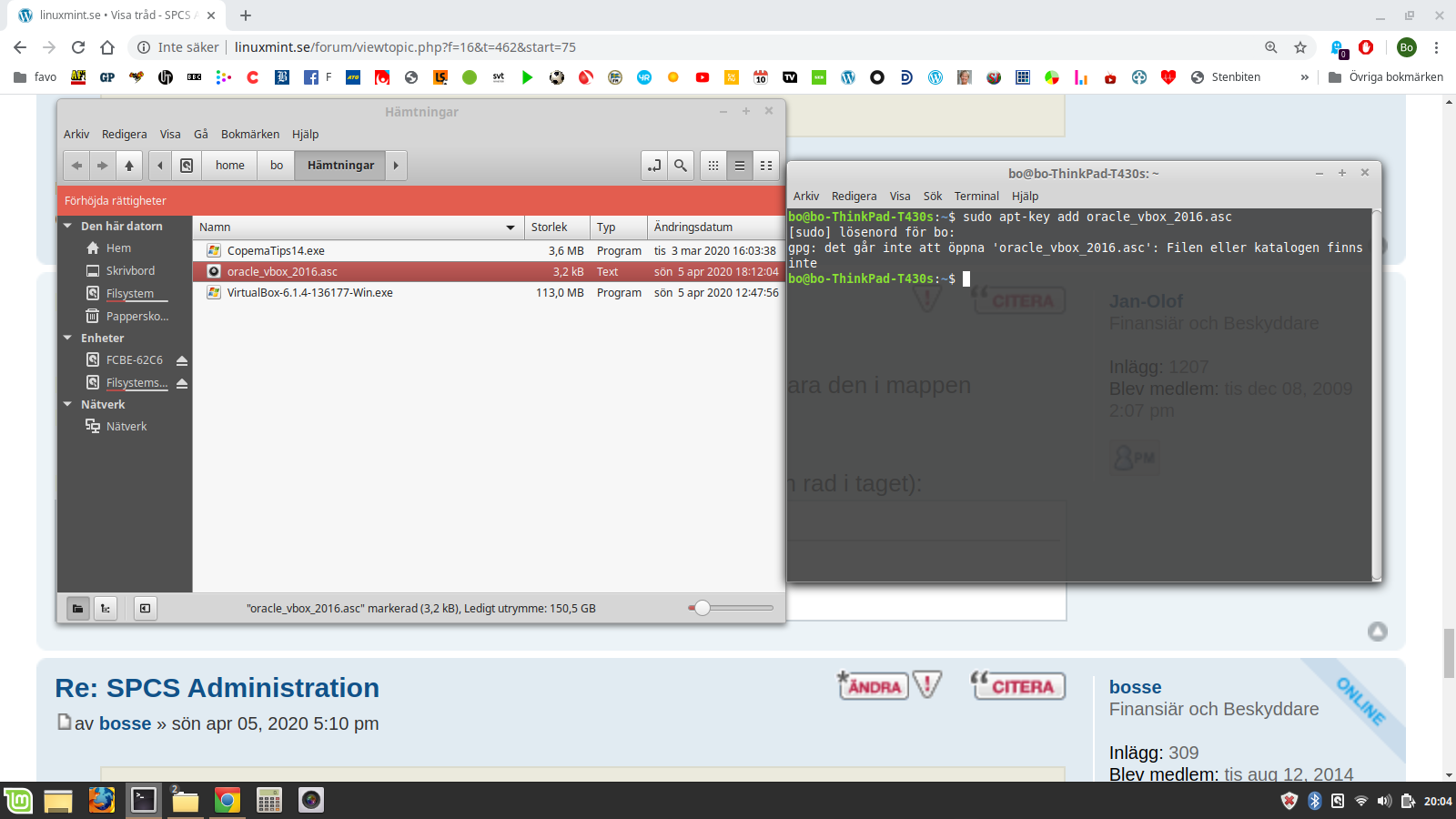1456x819 pixels.
Task: Collapse the Nätverk section header in sidebar
Action: 67,404
